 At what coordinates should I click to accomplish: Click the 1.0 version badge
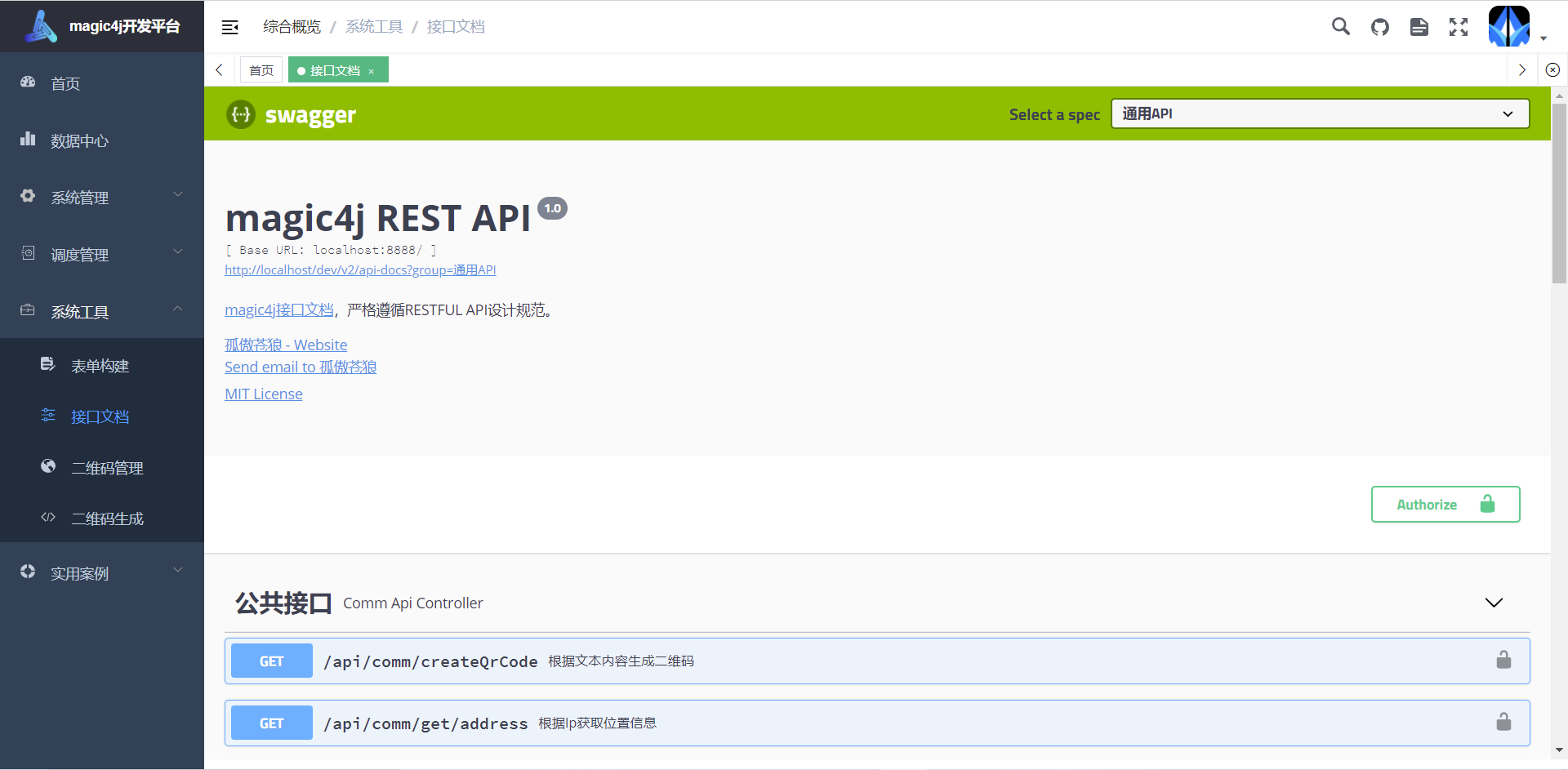pos(553,208)
